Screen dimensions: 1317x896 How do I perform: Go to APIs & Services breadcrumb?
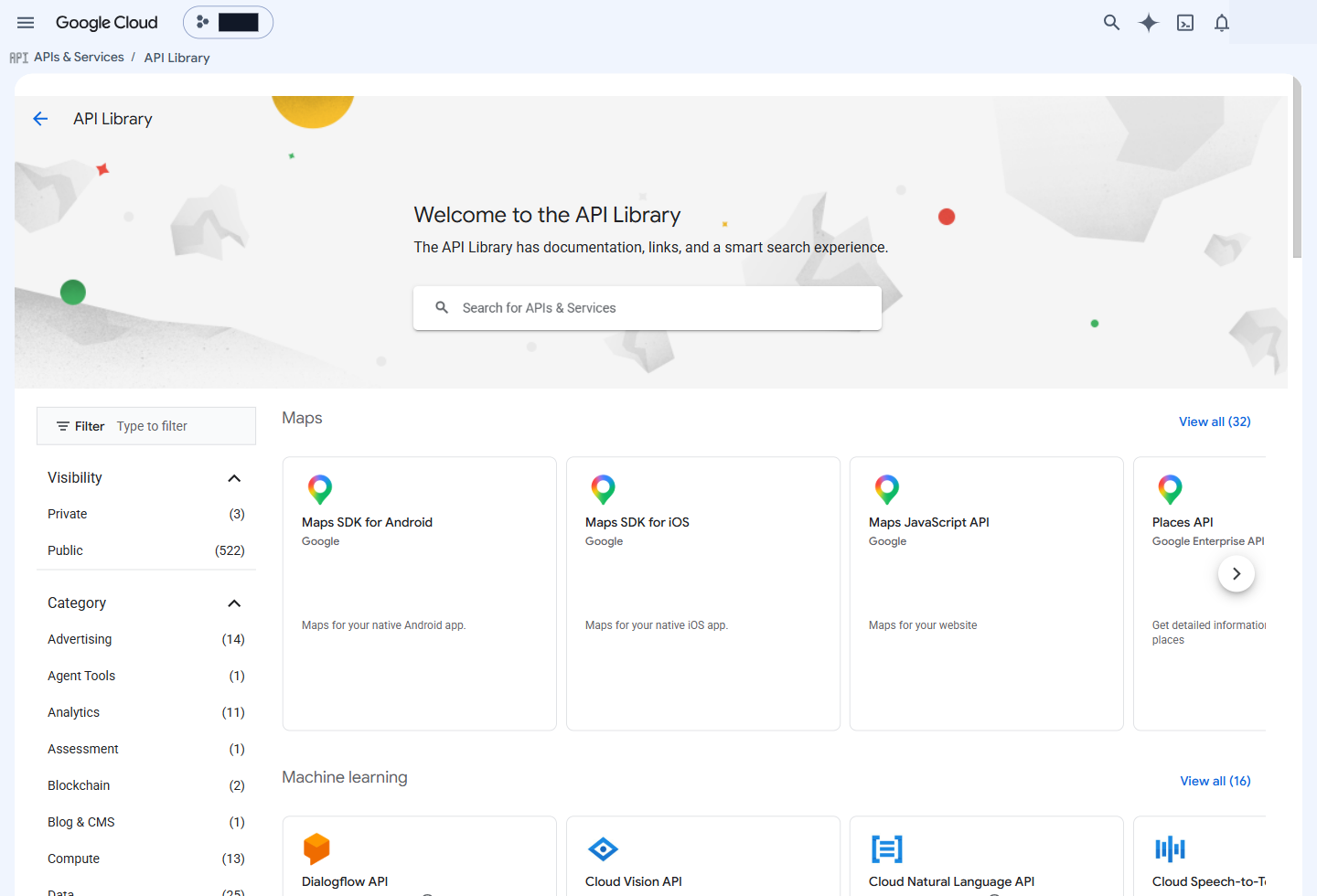click(x=79, y=57)
